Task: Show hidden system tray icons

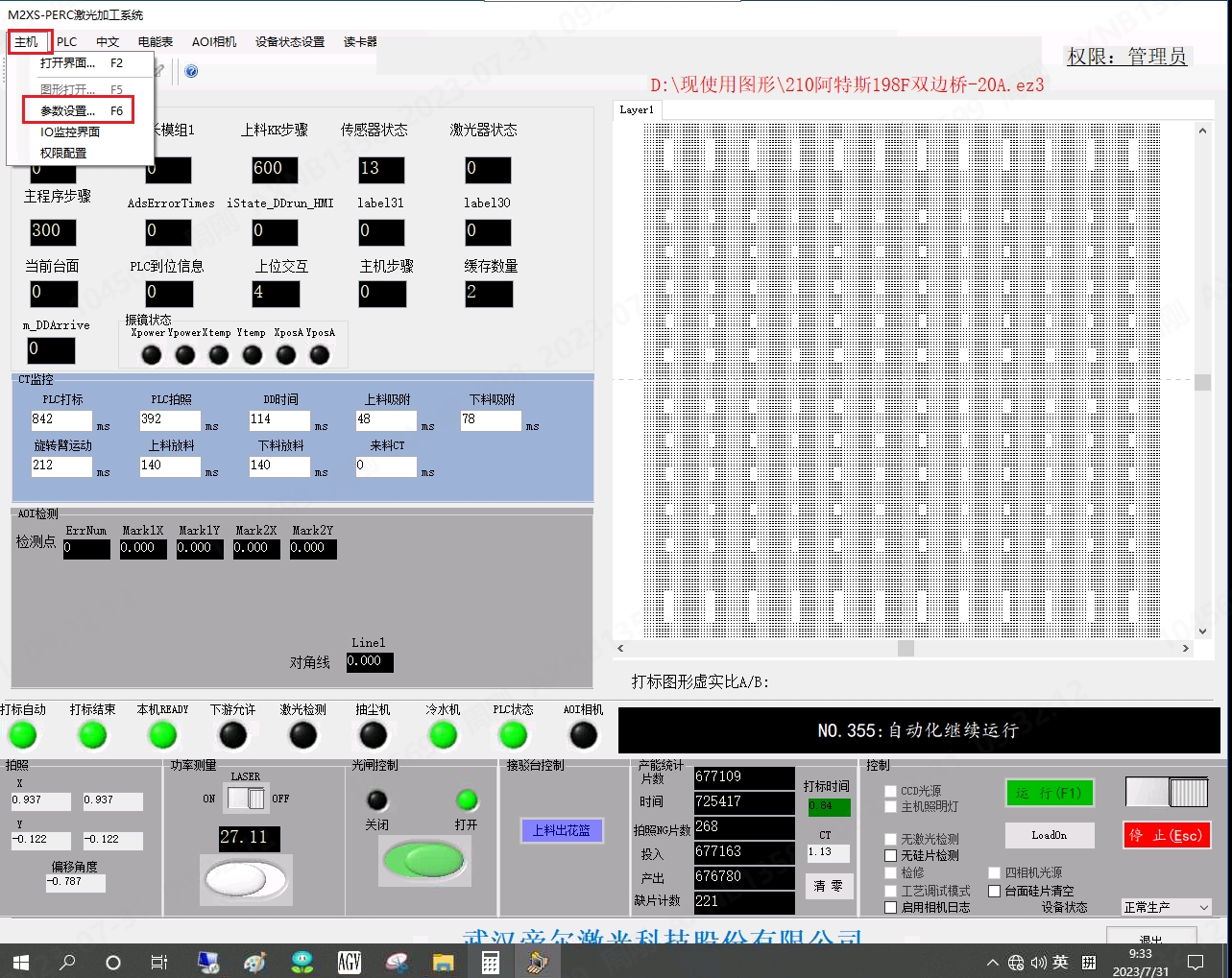Action: coord(993,963)
